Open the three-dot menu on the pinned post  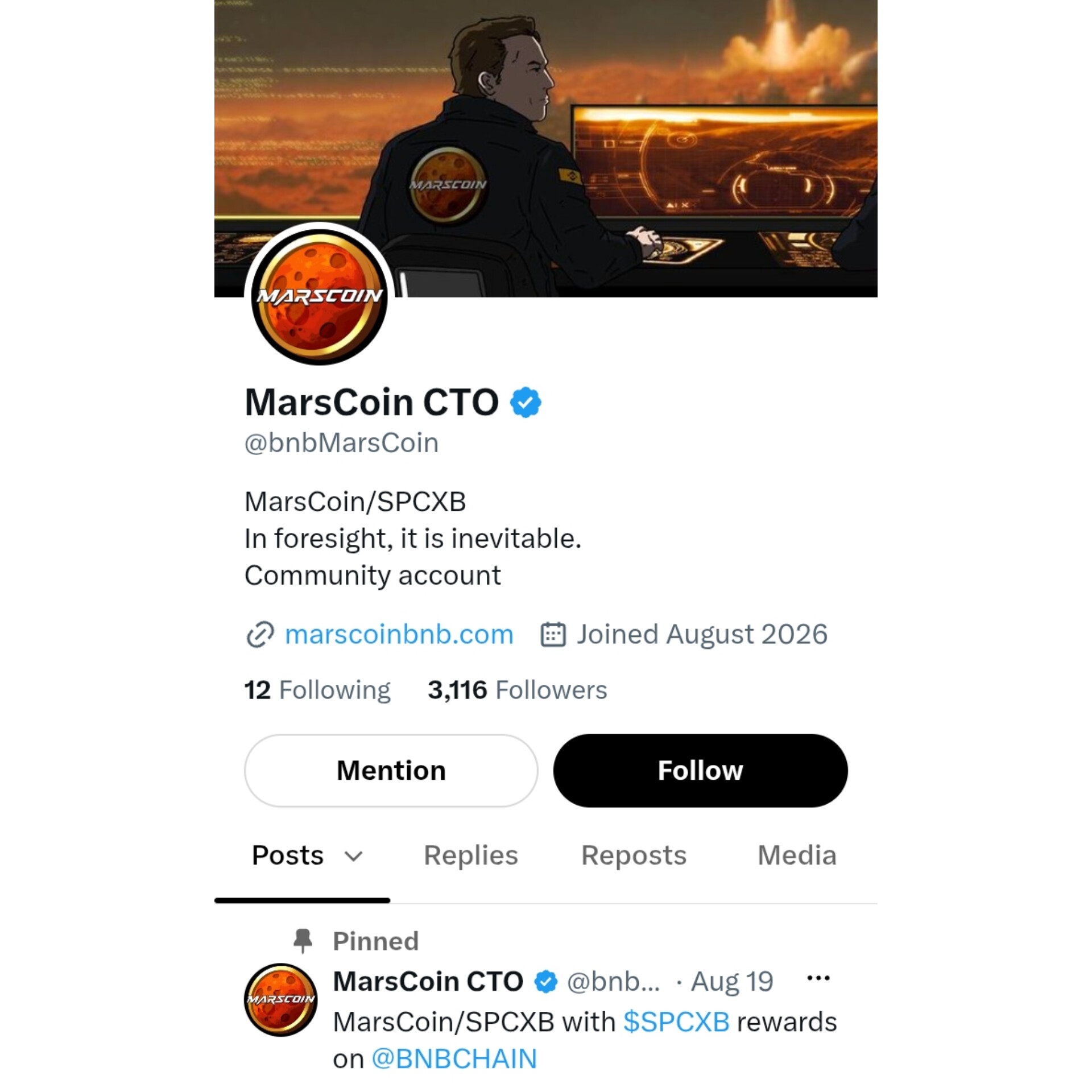pyautogui.click(x=818, y=978)
